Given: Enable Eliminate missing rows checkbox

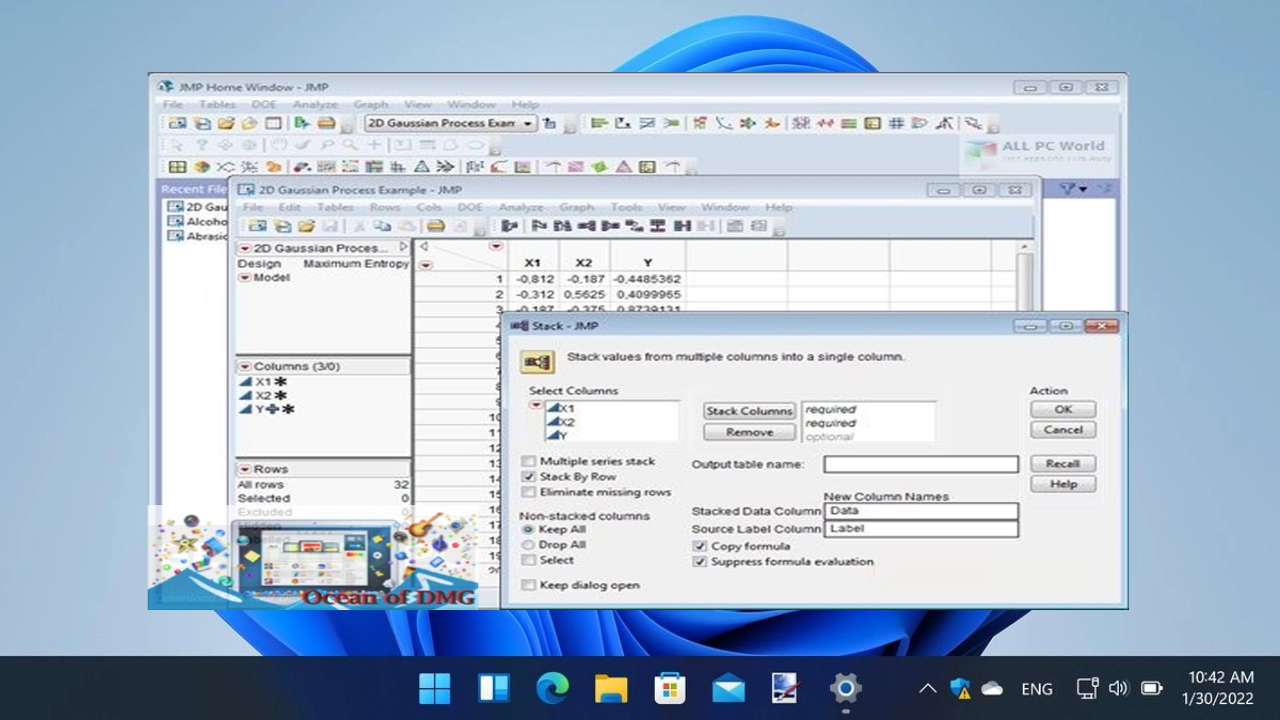Looking at the screenshot, I should (529, 492).
